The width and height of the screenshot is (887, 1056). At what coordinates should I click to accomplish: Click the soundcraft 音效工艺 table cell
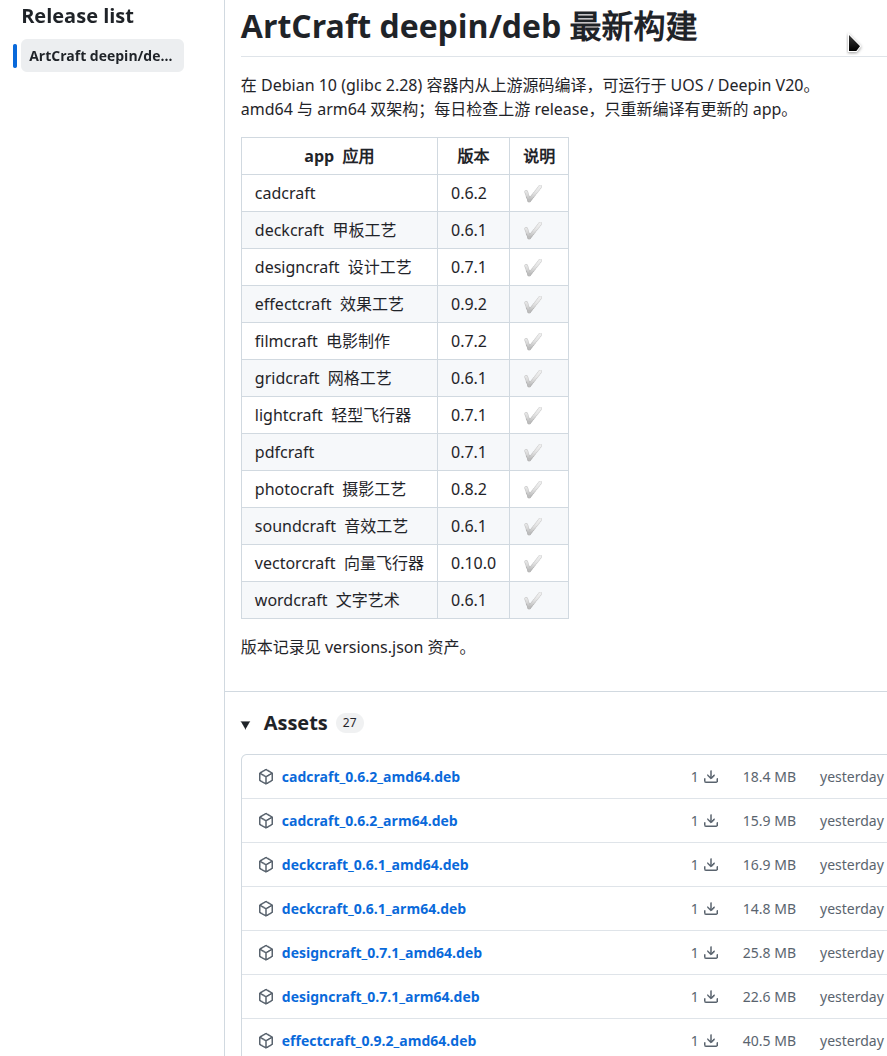point(339,526)
